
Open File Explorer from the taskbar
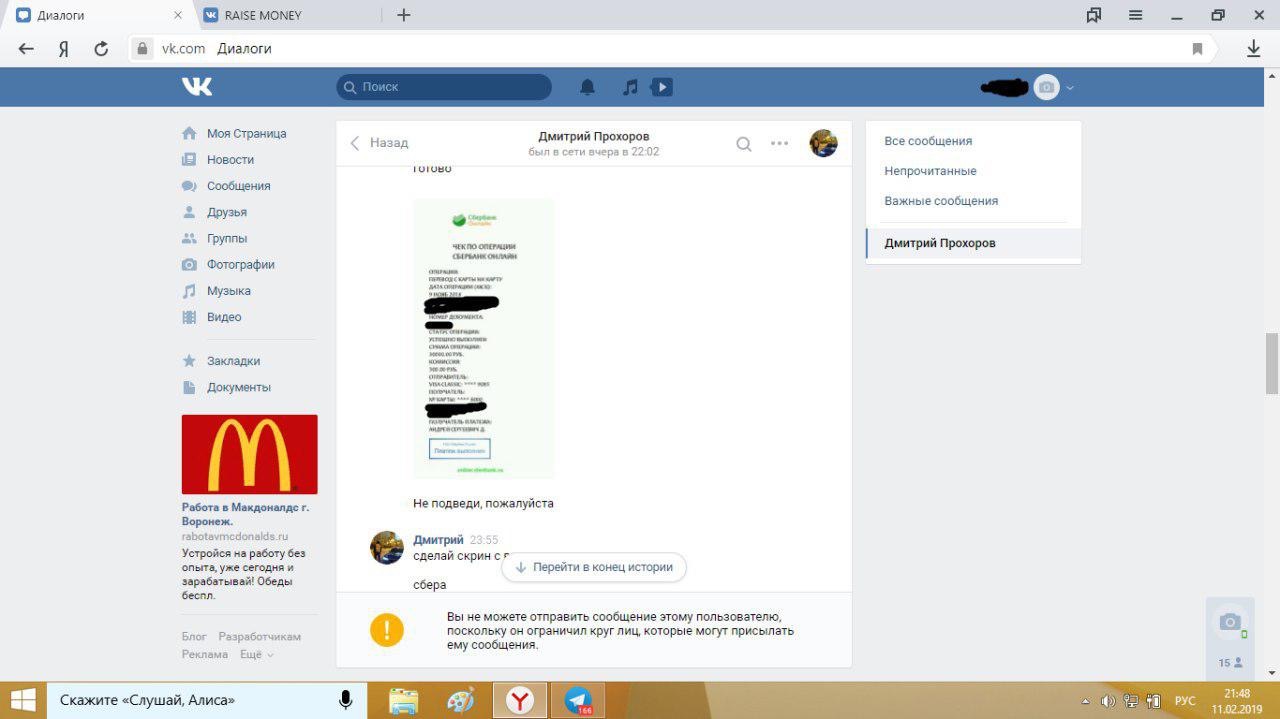click(x=403, y=701)
